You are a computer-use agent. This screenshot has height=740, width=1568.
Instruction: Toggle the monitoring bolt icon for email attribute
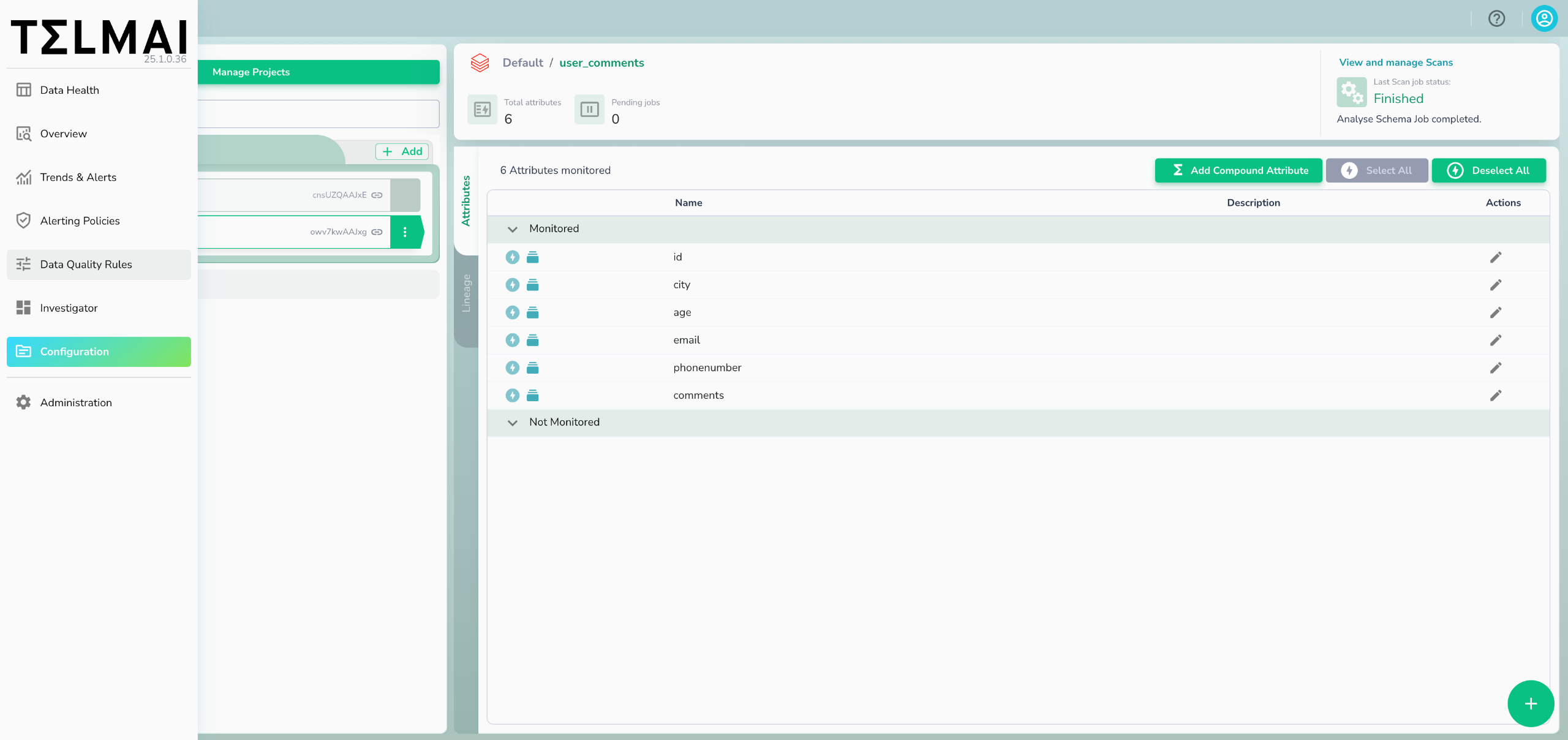tap(513, 340)
